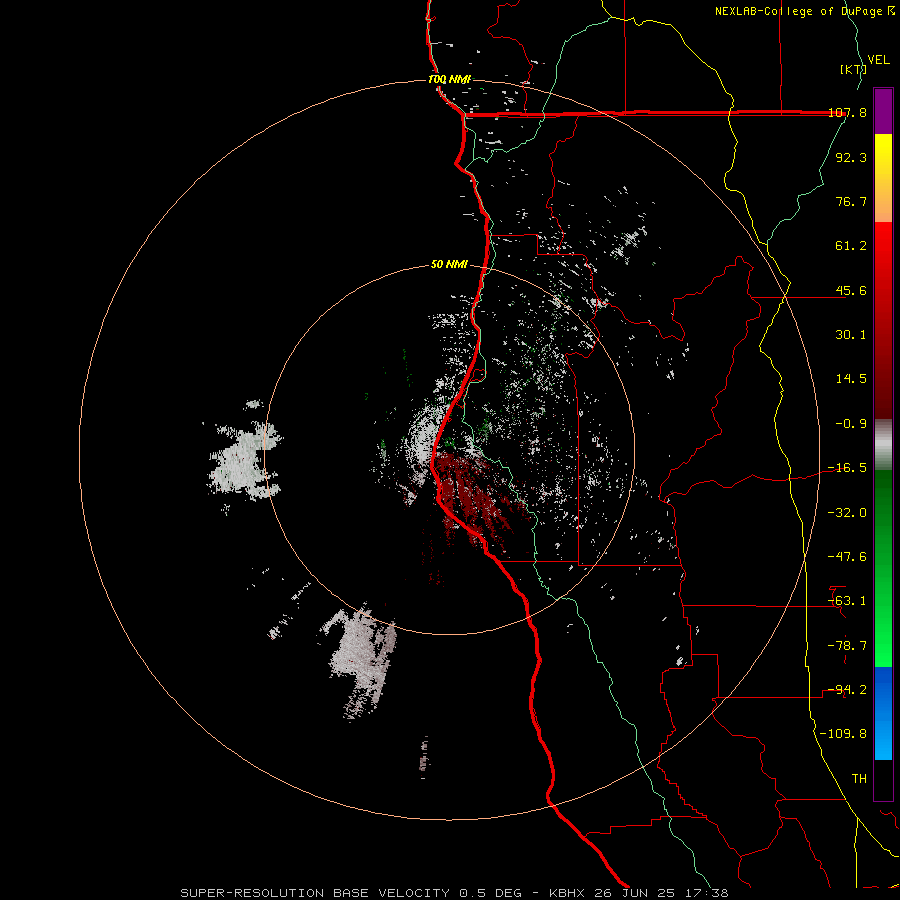Image resolution: width=900 pixels, height=900 pixels.
Task: Select the -63.1 legend value
Action: [x=847, y=601]
